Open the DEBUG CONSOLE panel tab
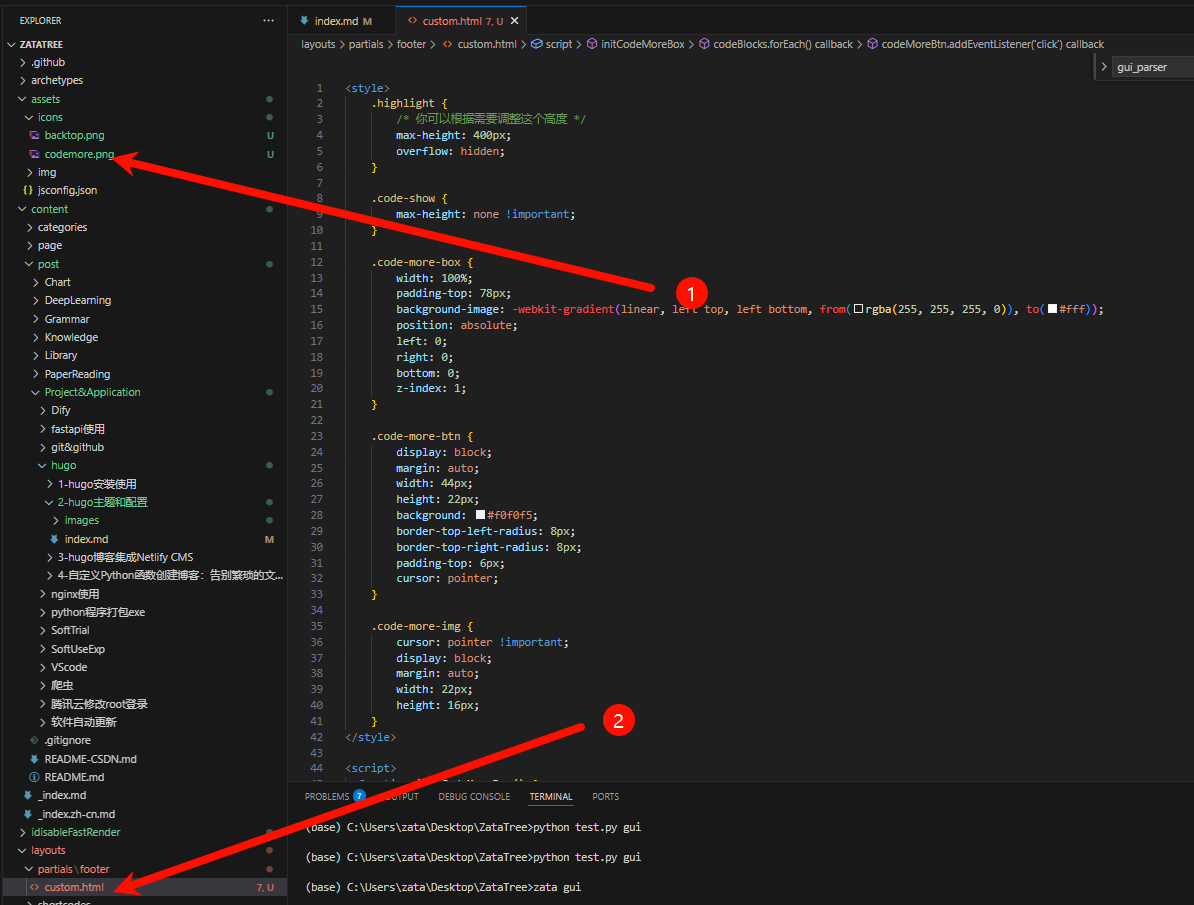1194x905 pixels. pyautogui.click(x=474, y=797)
